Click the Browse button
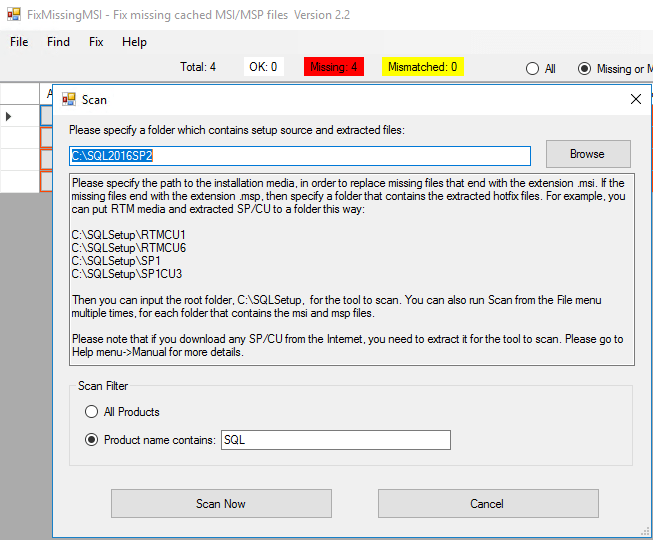The height and width of the screenshot is (540, 653). point(587,154)
